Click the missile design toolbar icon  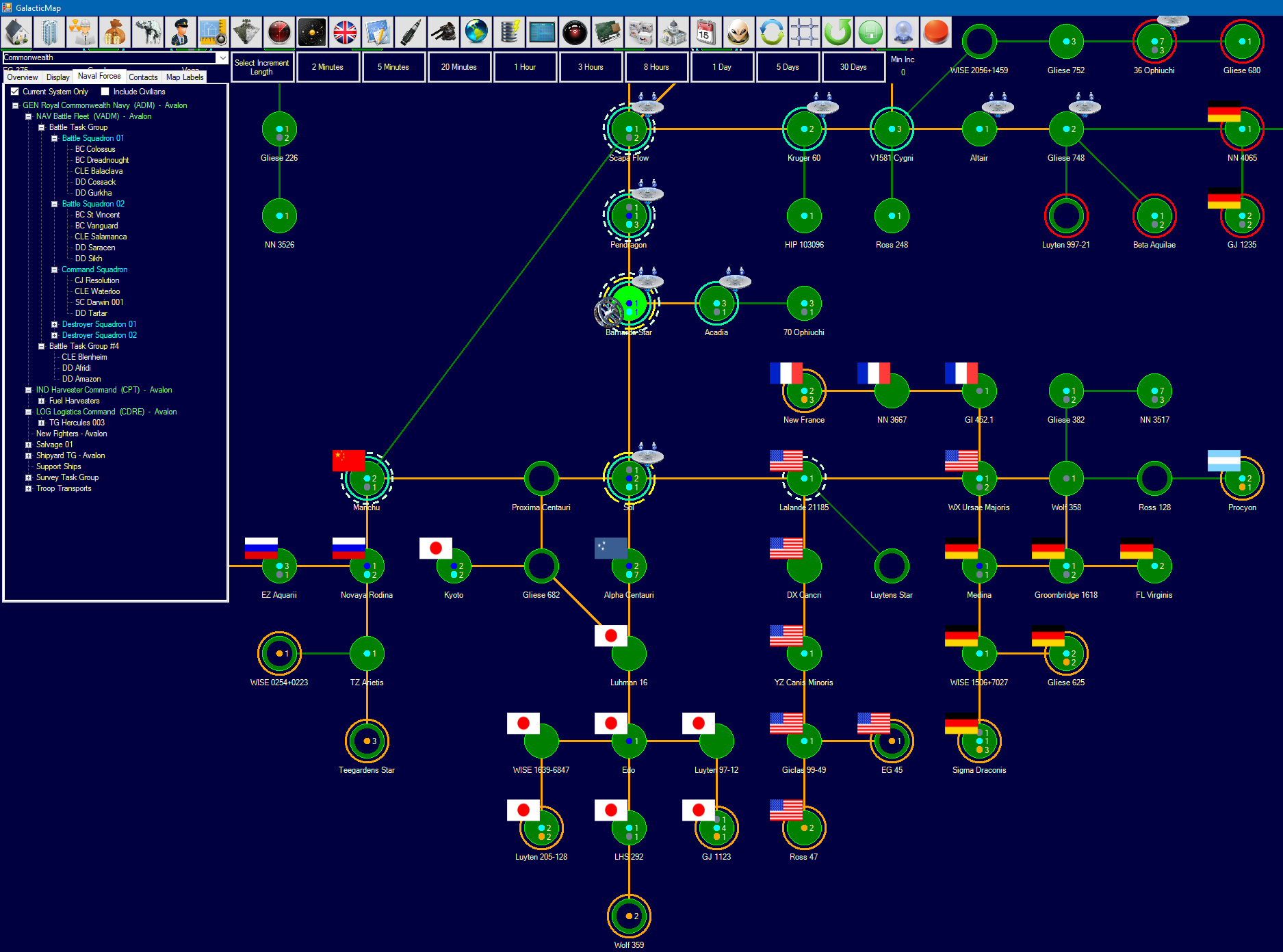(x=411, y=32)
